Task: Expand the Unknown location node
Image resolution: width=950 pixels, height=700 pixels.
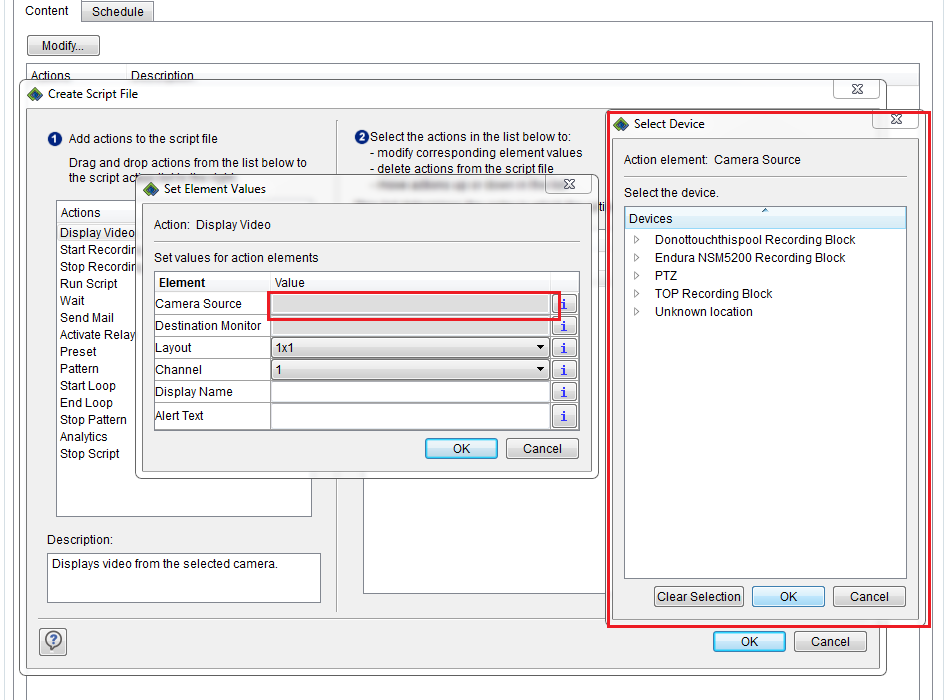Action: tap(636, 311)
